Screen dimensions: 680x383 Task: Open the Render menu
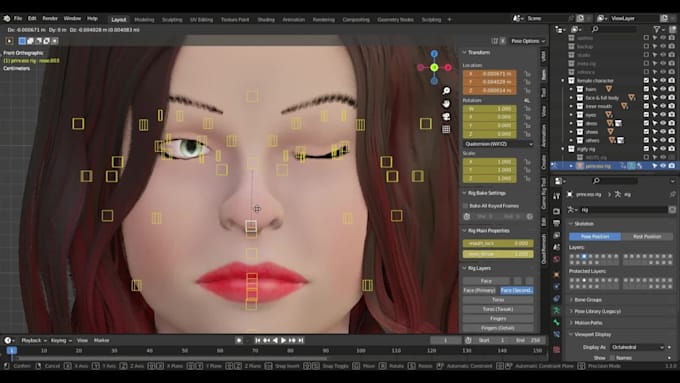50,19
